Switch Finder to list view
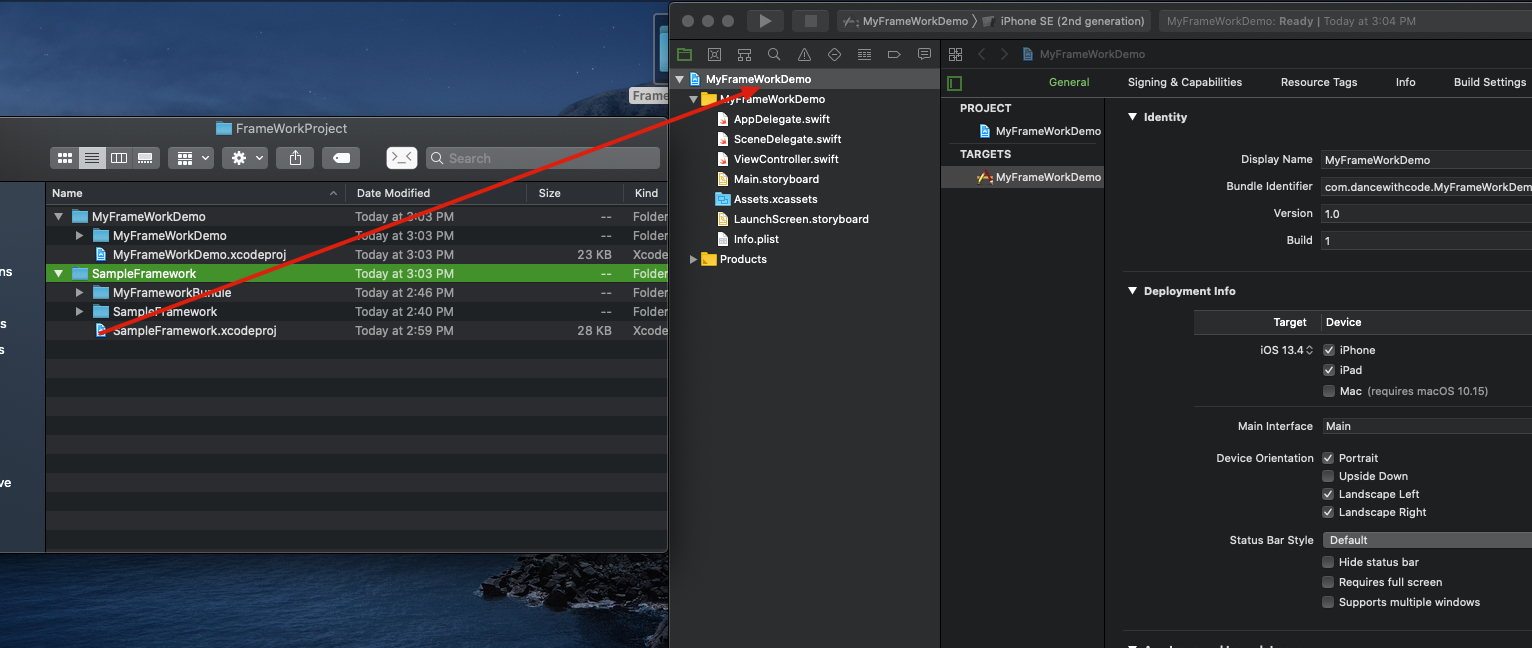The width and height of the screenshot is (1532, 648). coord(92,158)
